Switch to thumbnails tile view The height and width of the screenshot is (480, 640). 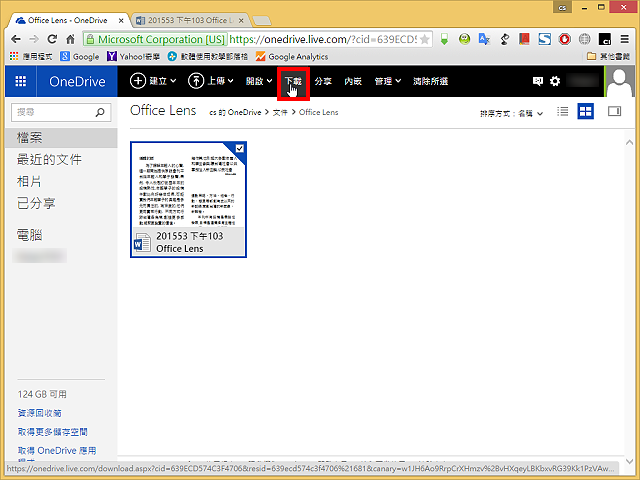coord(585,111)
